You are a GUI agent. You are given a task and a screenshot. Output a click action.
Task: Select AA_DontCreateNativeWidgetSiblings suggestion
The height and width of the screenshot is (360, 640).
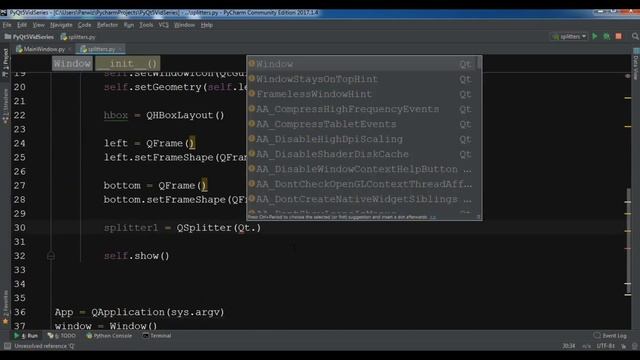[362, 199]
